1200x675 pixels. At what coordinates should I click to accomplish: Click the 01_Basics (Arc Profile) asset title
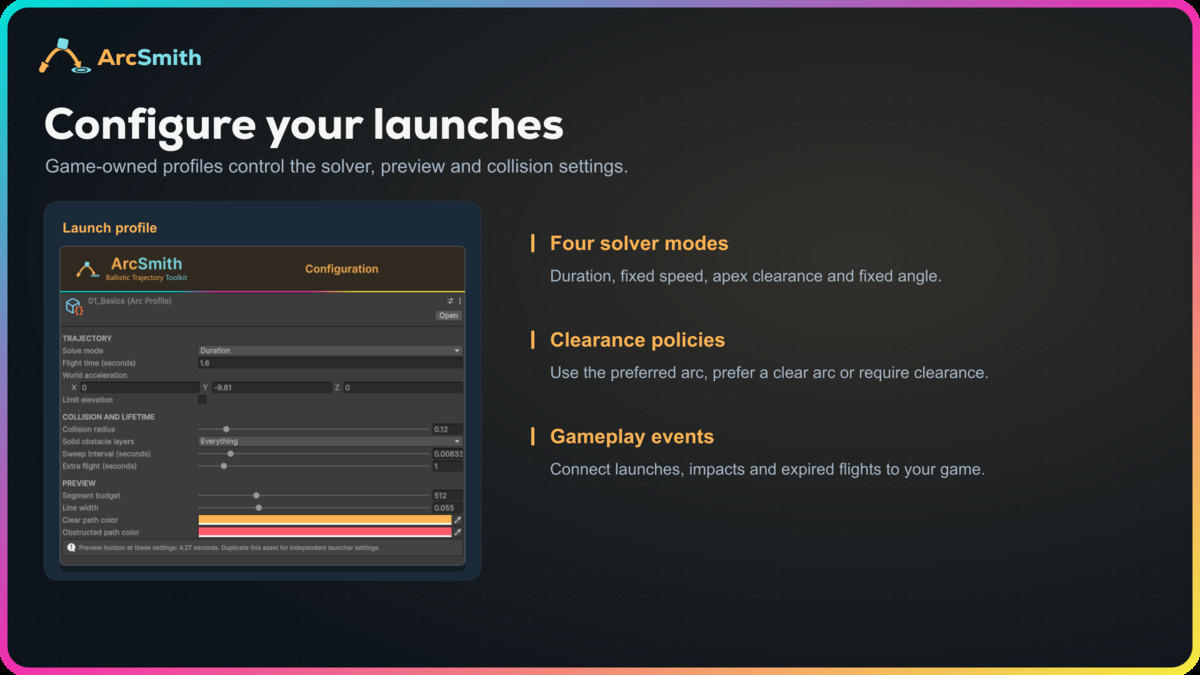pos(130,301)
